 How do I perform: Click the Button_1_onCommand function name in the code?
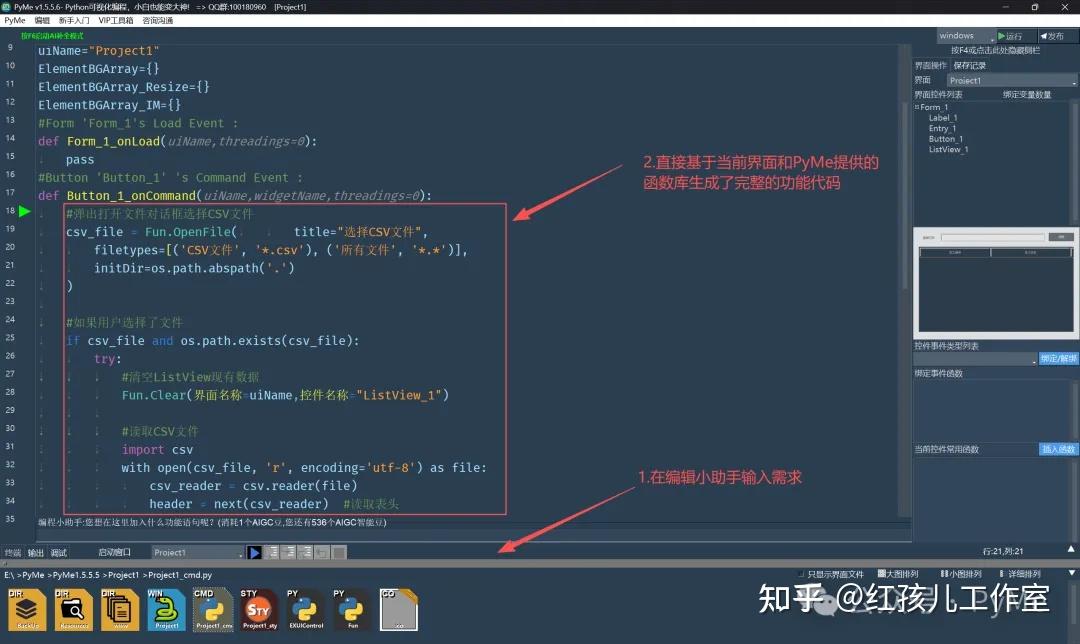point(131,196)
